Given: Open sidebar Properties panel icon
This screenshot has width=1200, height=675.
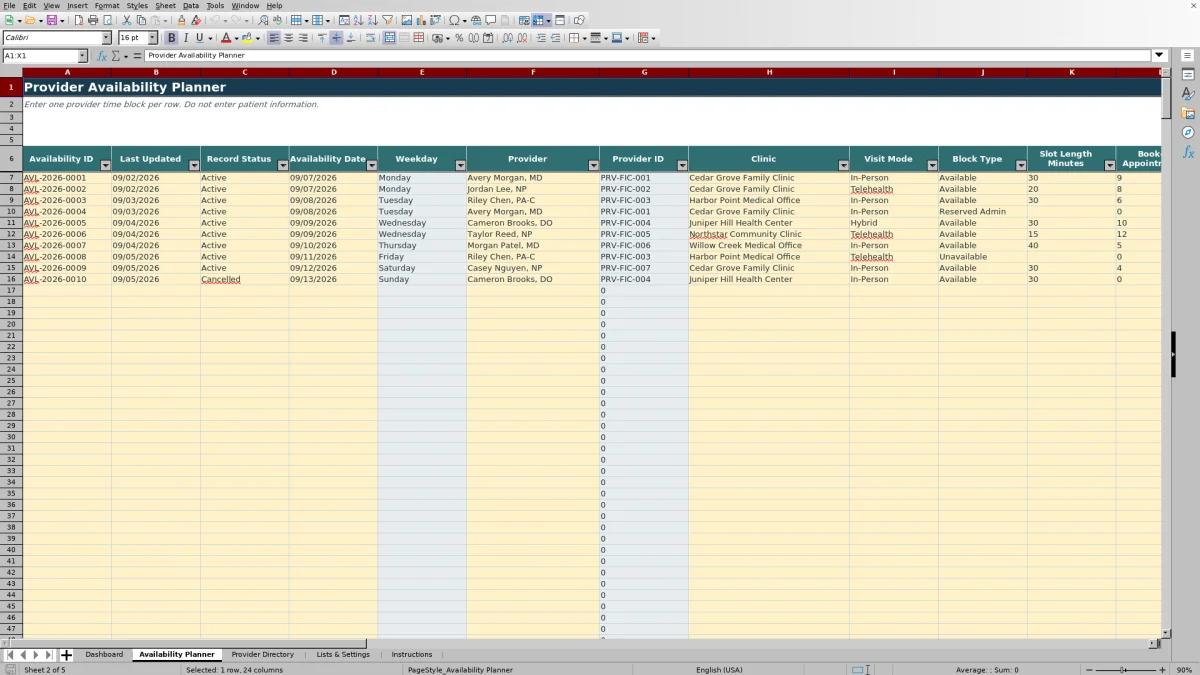Looking at the screenshot, I should coord(1188,74).
